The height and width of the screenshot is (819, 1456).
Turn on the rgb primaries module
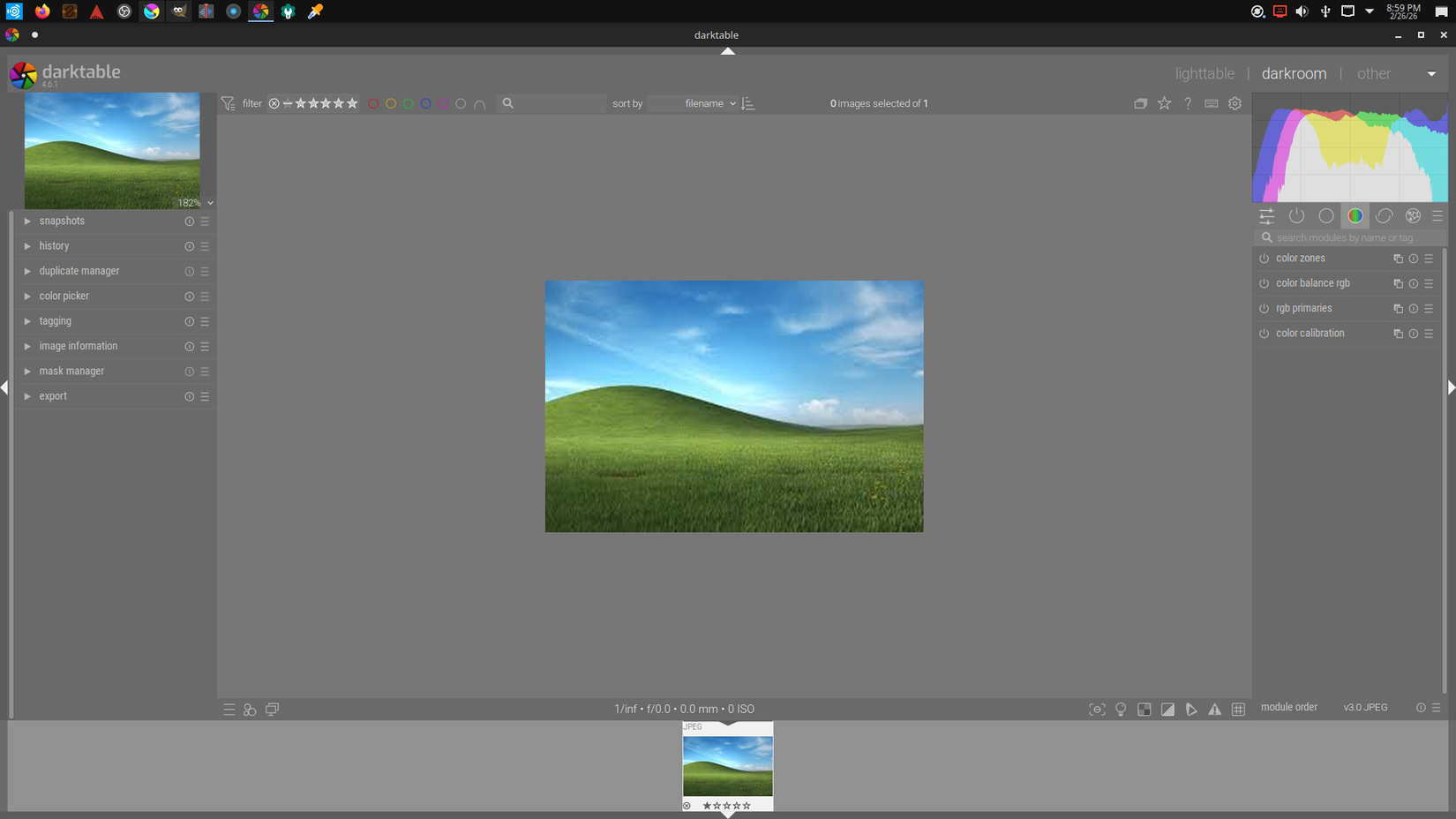click(1264, 308)
